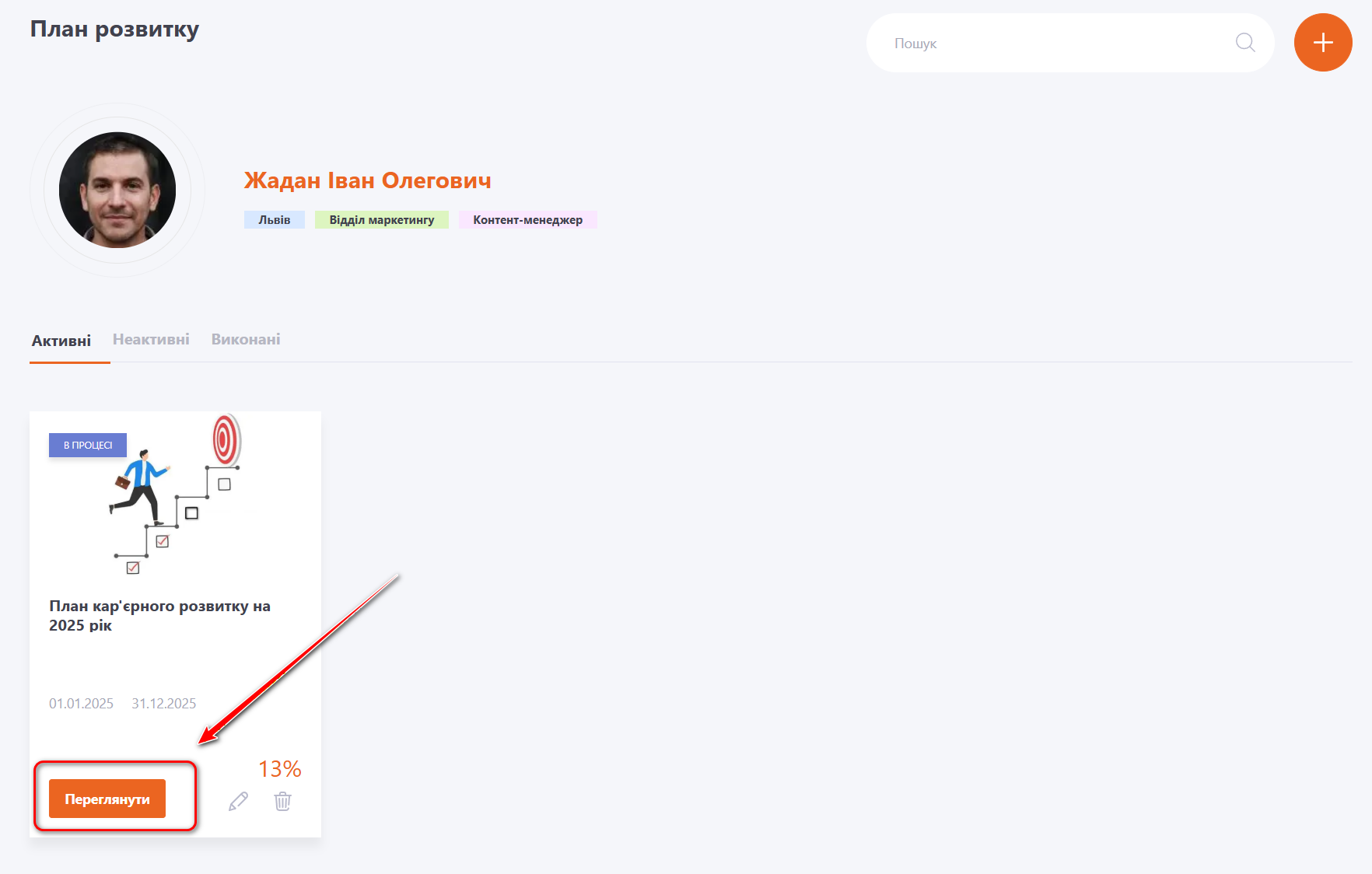Open the "Виконані" tab
This screenshot has height=874, width=1372.
pyautogui.click(x=246, y=340)
